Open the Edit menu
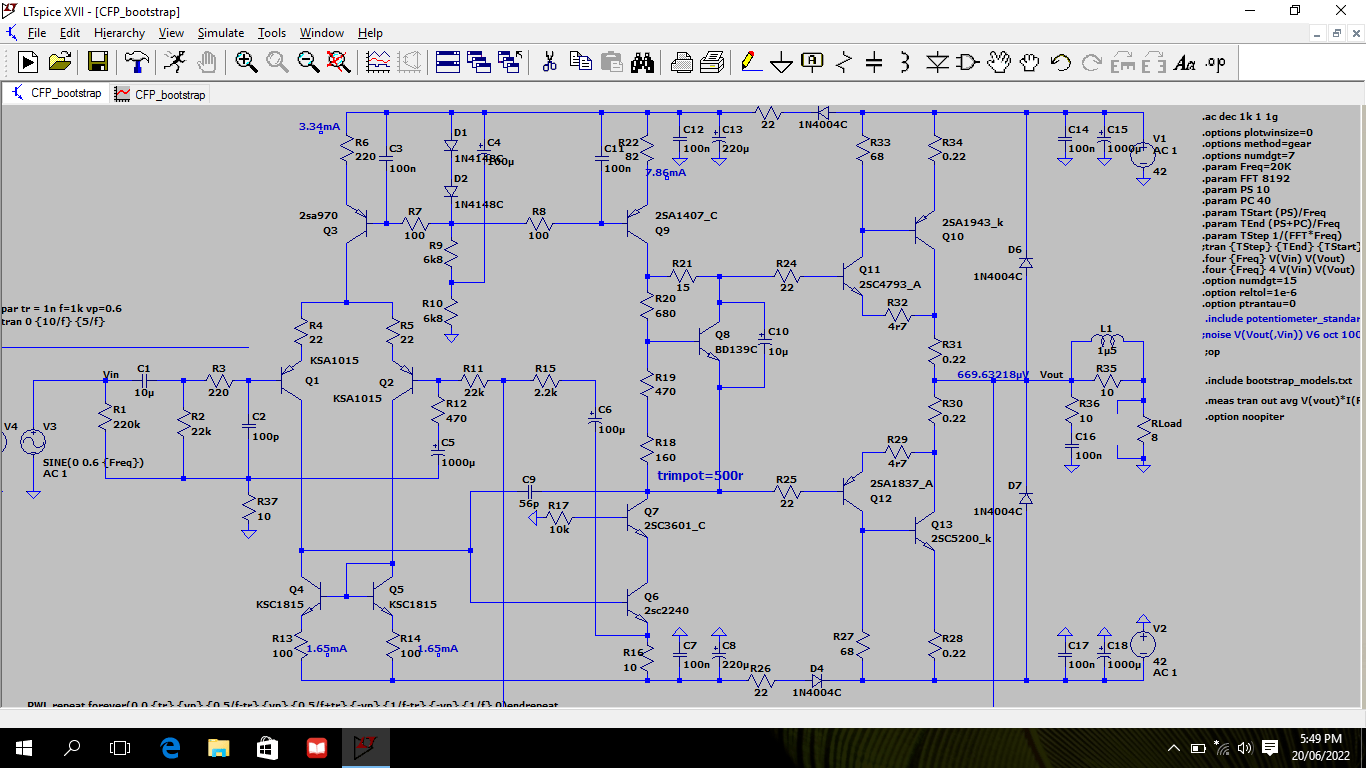Viewport: 1366px width, 768px height. click(69, 33)
